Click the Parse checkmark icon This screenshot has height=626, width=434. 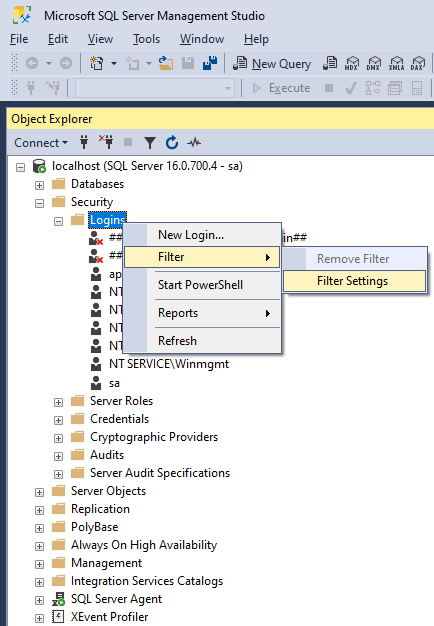(351, 88)
